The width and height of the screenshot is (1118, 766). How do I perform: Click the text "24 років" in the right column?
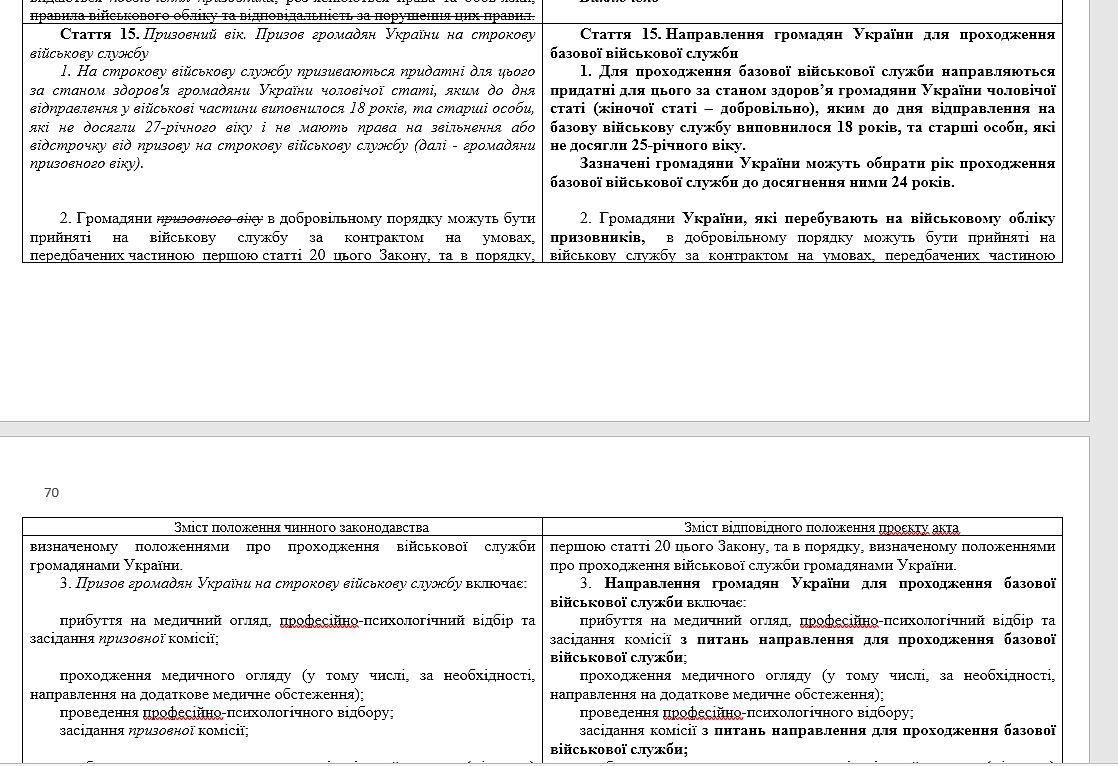click(x=926, y=183)
